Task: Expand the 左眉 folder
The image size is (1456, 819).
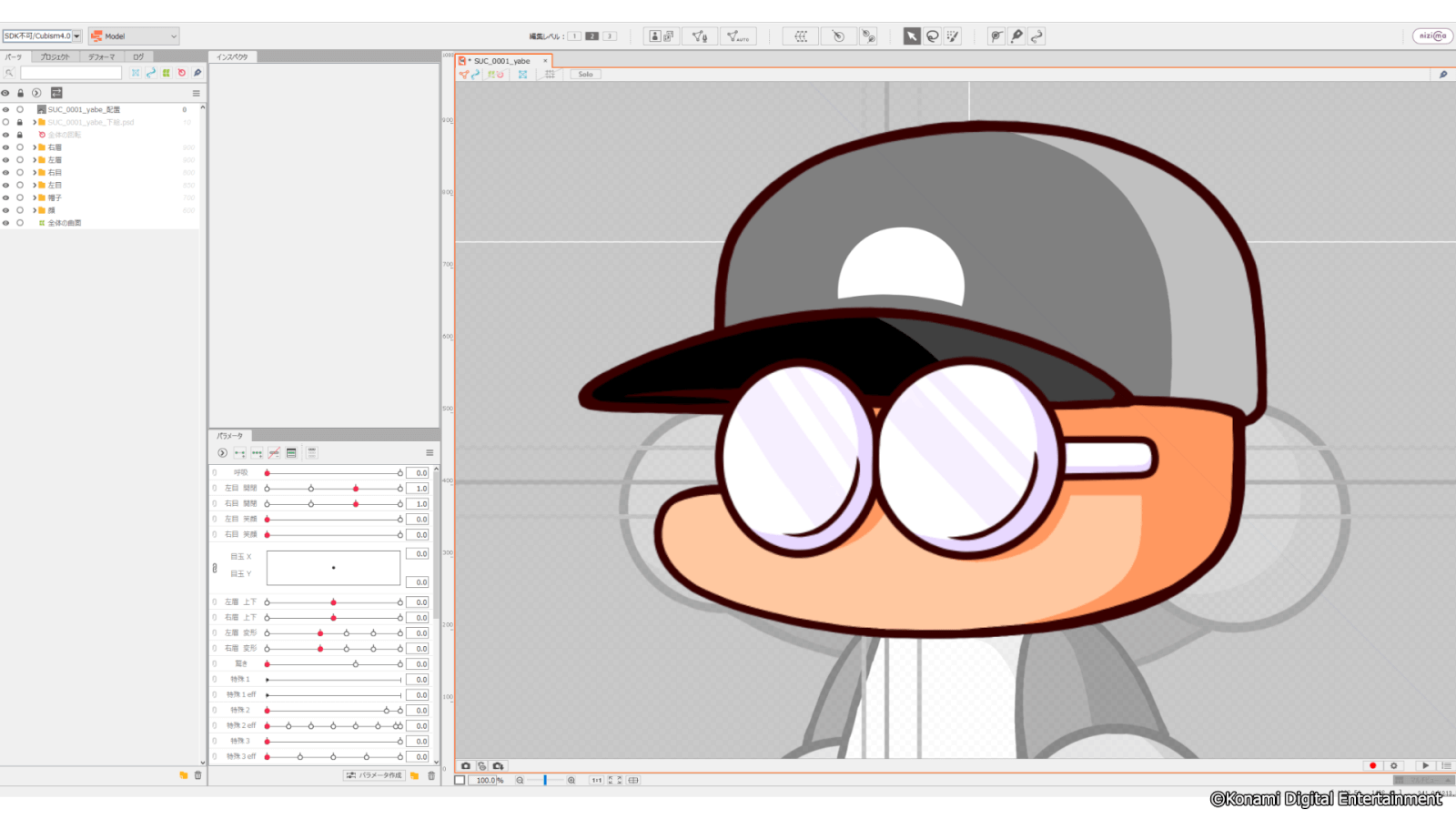Action: click(35, 160)
